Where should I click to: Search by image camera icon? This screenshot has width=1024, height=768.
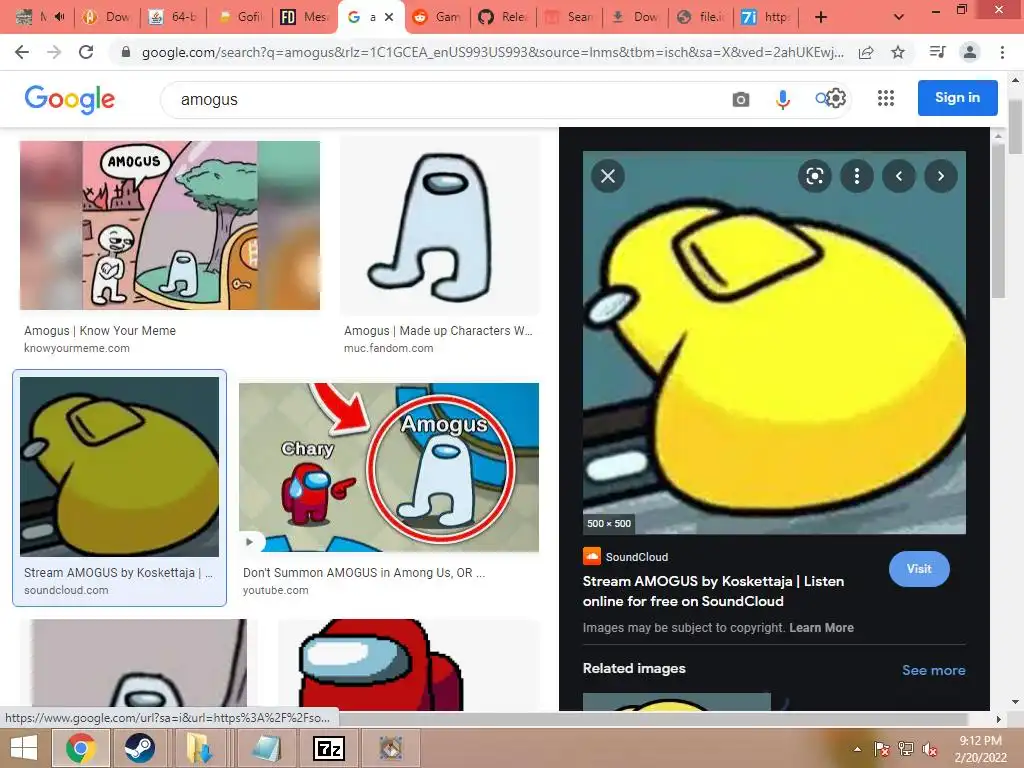point(741,99)
